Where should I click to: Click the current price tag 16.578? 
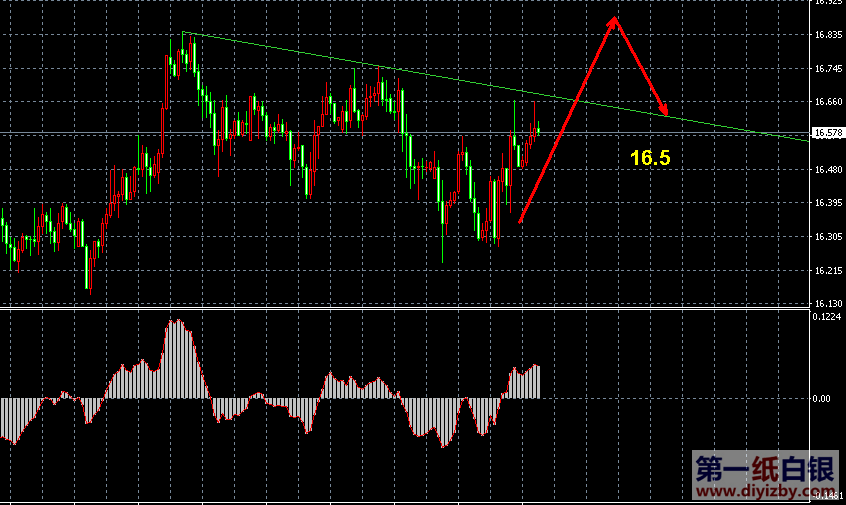[826, 133]
